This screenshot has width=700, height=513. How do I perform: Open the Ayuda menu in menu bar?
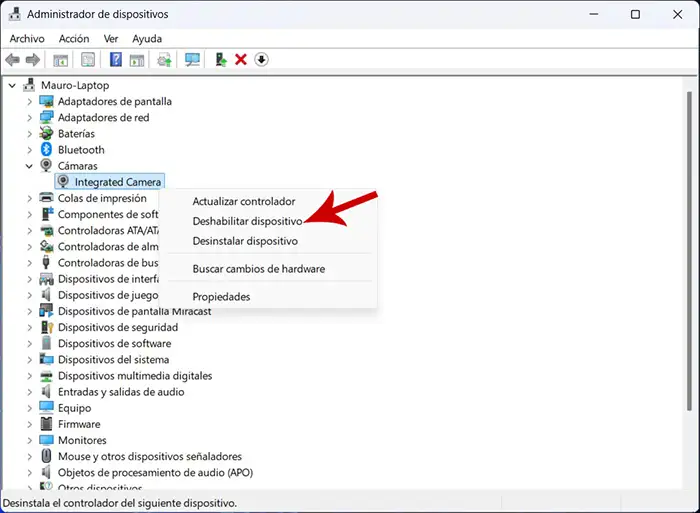click(147, 38)
